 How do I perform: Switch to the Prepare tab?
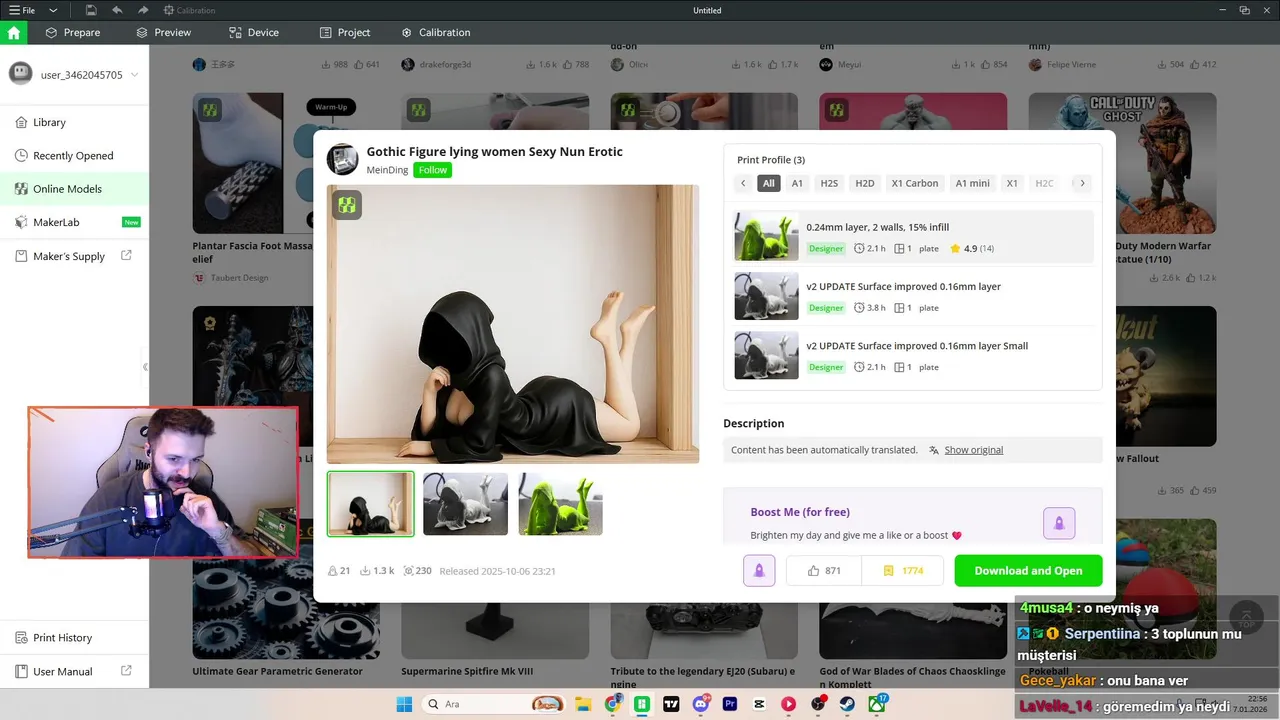point(73,32)
